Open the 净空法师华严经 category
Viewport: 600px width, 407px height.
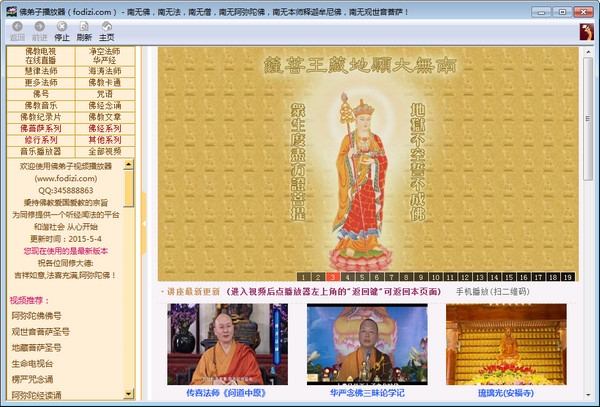click(104, 55)
